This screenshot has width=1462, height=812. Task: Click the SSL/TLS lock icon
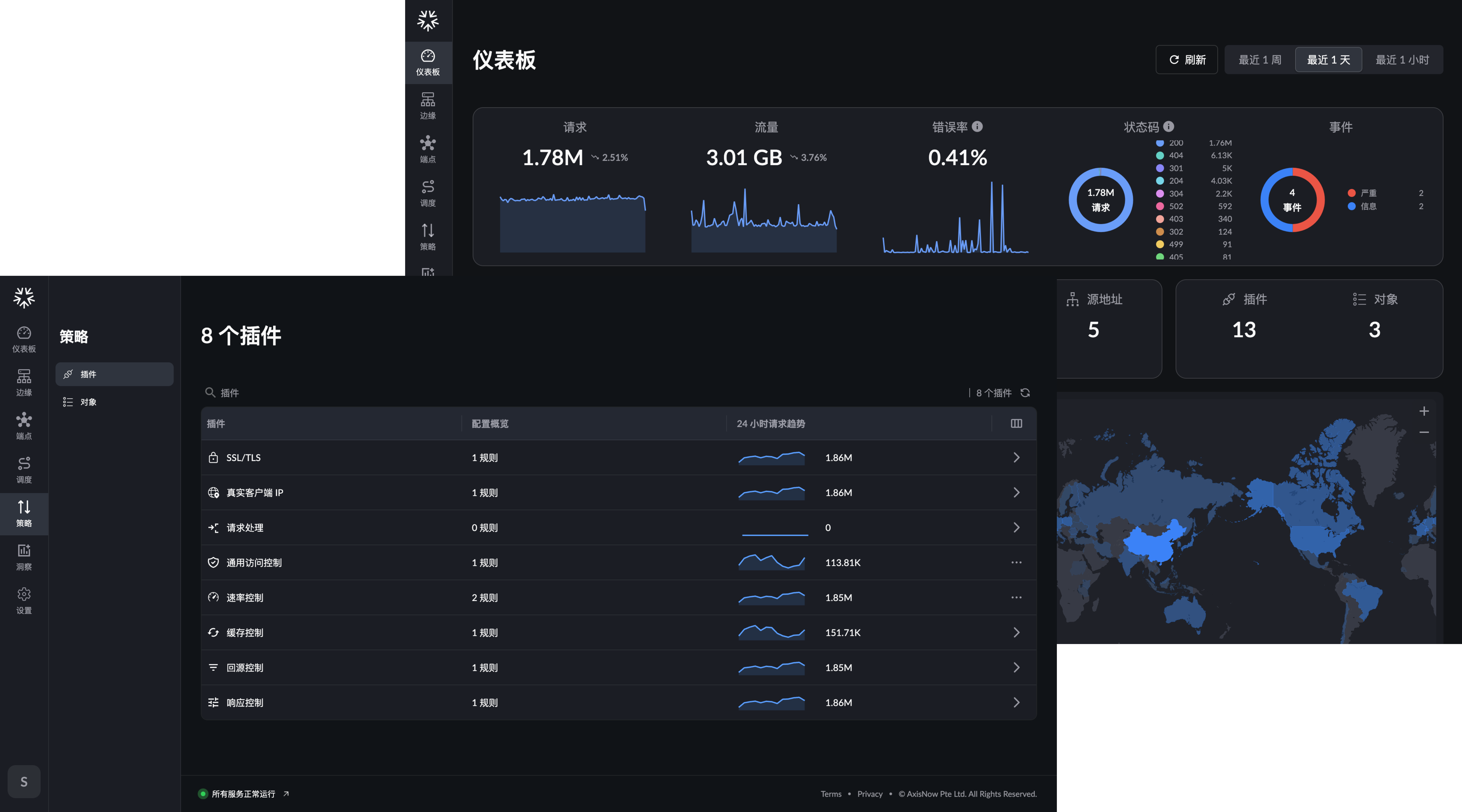[x=213, y=458]
